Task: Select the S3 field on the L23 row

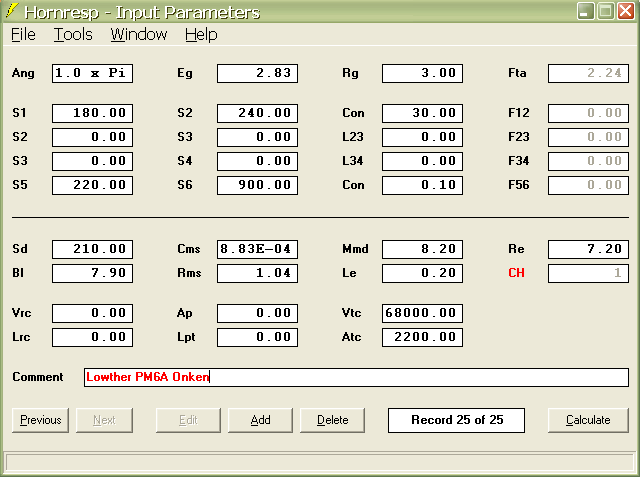Action: coord(258,137)
